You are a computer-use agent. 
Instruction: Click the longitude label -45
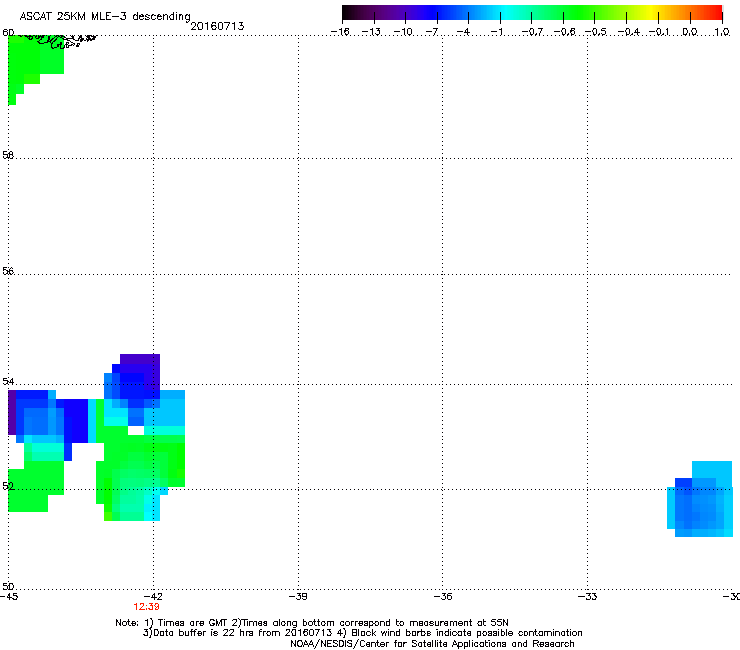(9, 597)
